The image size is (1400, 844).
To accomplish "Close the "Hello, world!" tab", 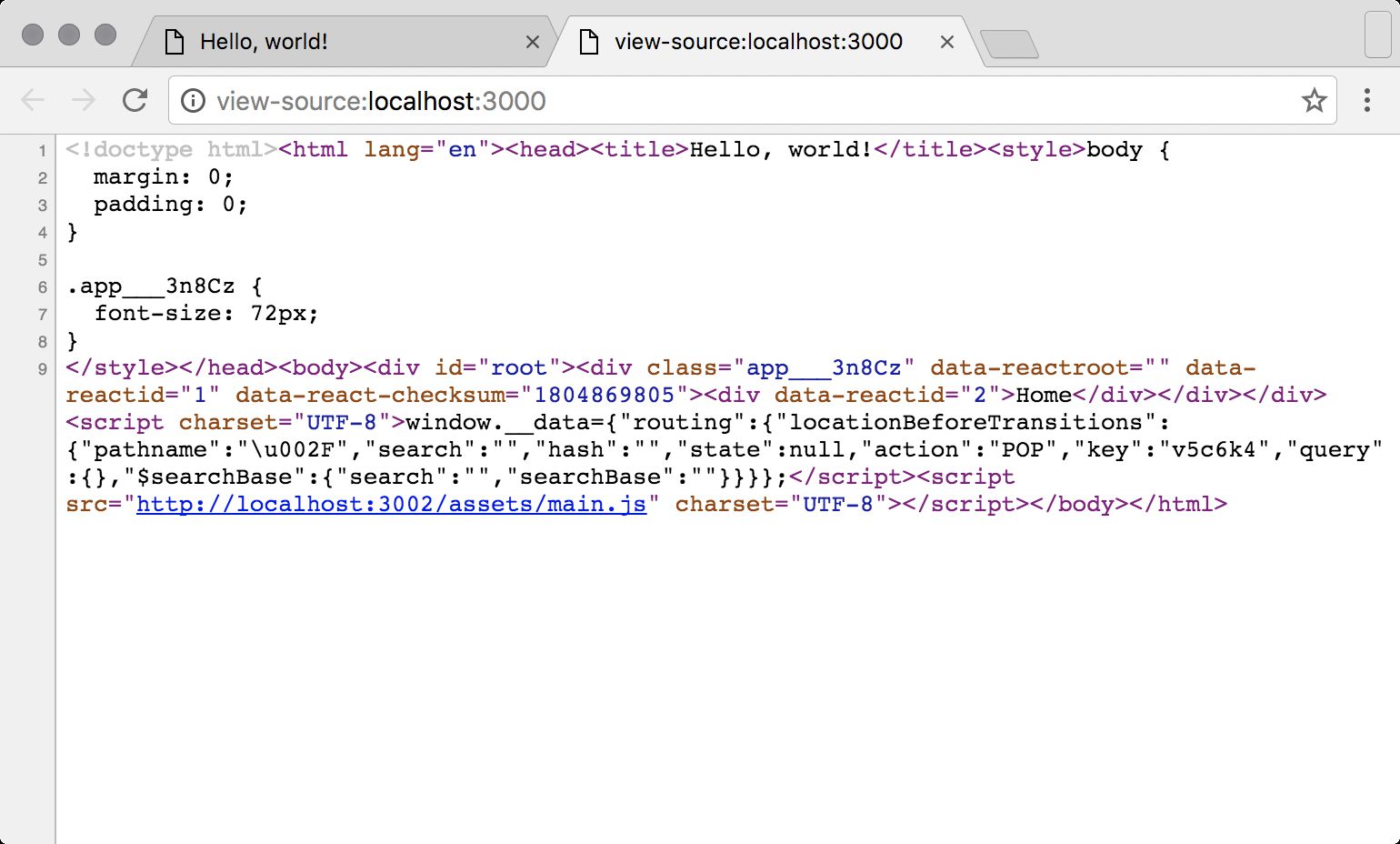I will [533, 42].
